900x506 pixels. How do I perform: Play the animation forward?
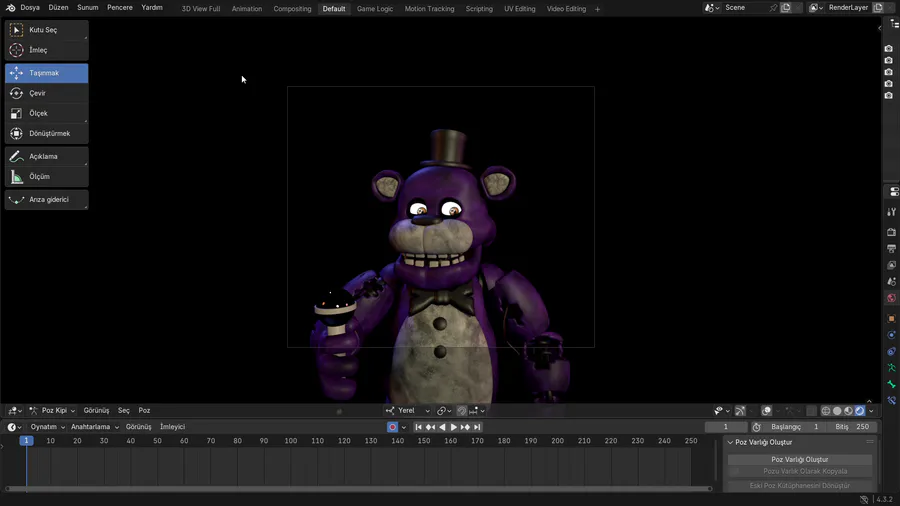pos(453,427)
